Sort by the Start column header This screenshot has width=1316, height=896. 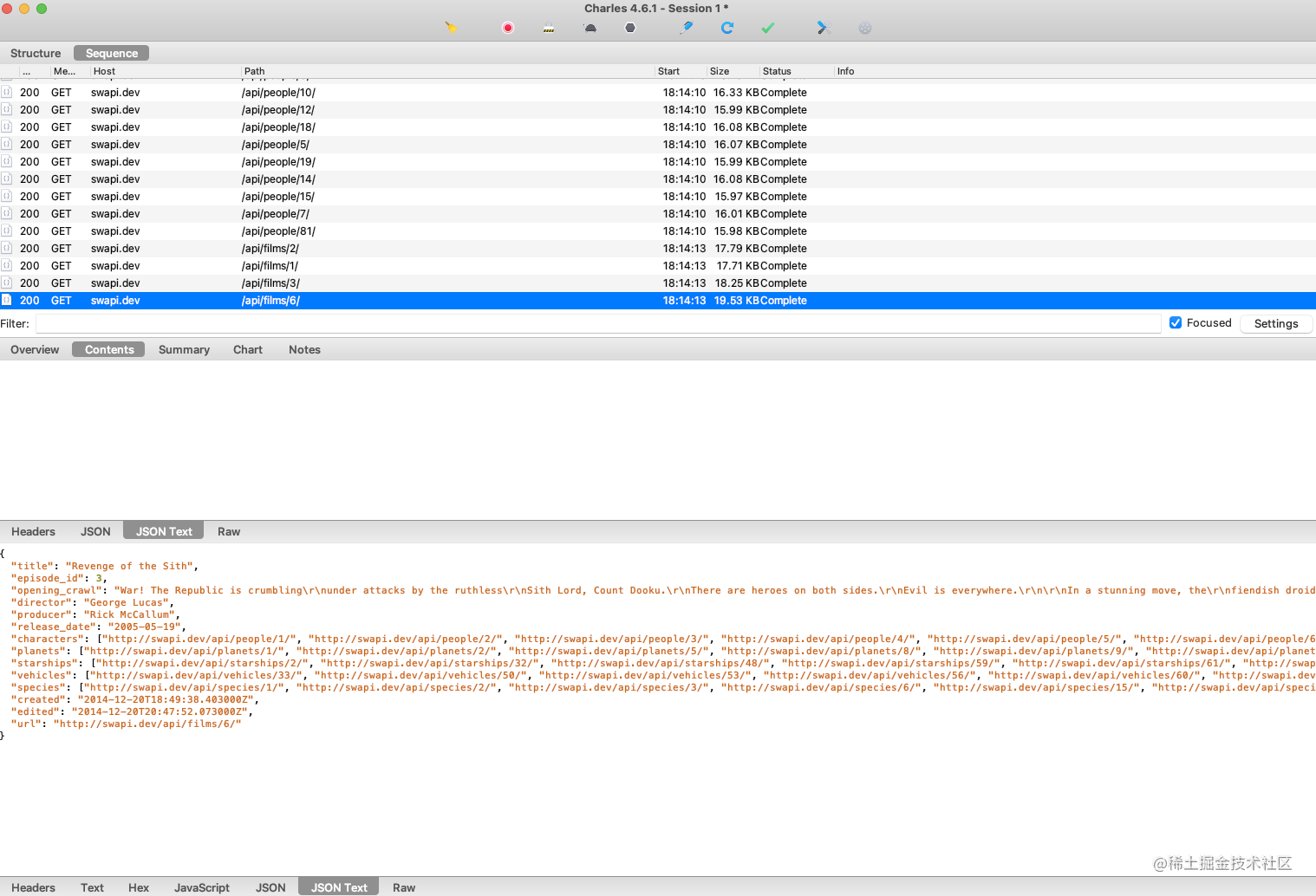click(x=681, y=71)
